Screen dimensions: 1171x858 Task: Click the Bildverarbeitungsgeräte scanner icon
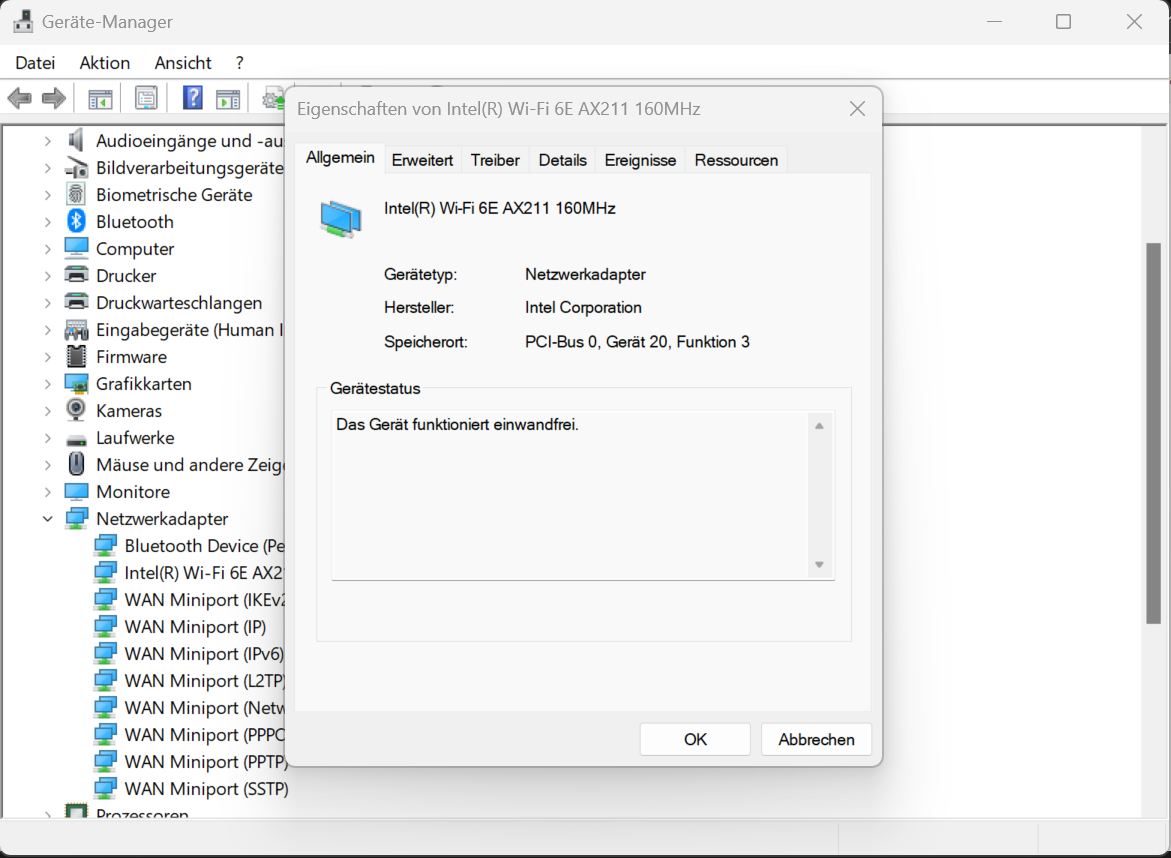coord(76,167)
